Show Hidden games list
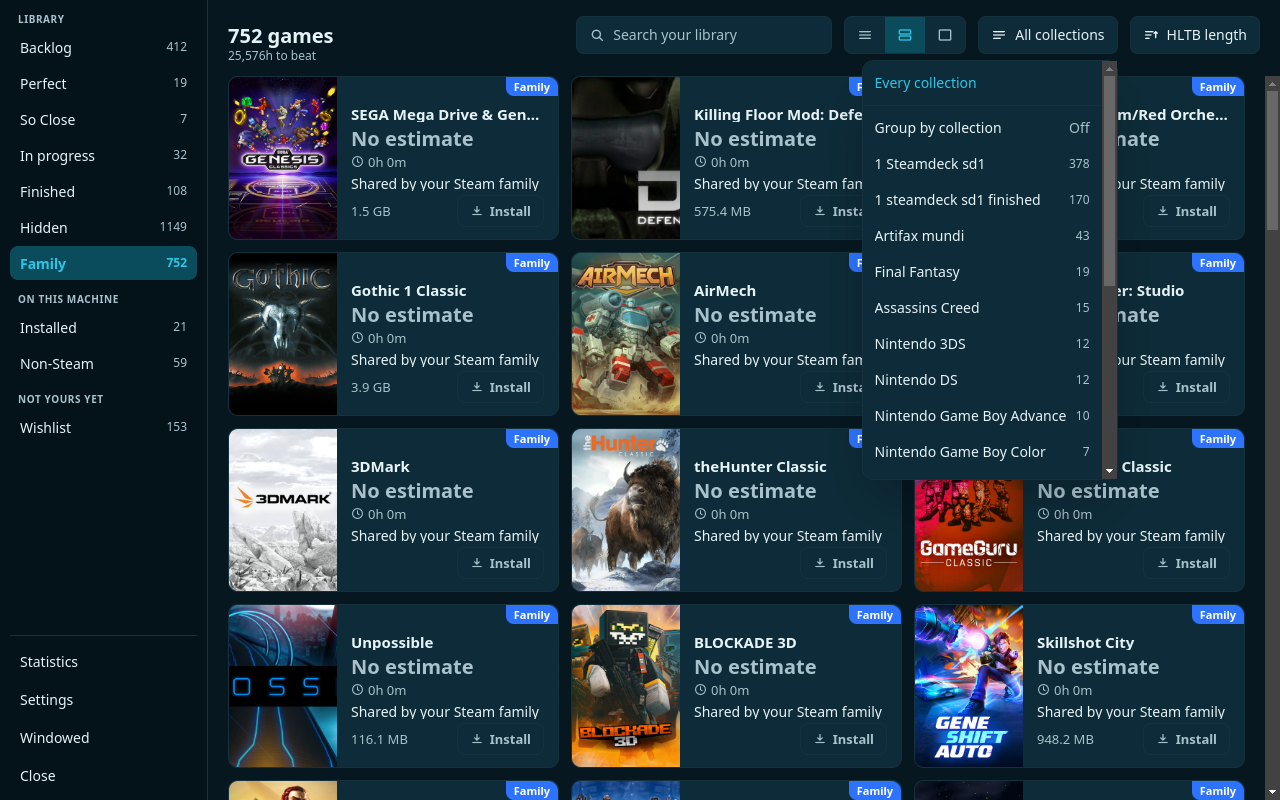Image resolution: width=1280 pixels, height=800 pixels. [103, 227]
